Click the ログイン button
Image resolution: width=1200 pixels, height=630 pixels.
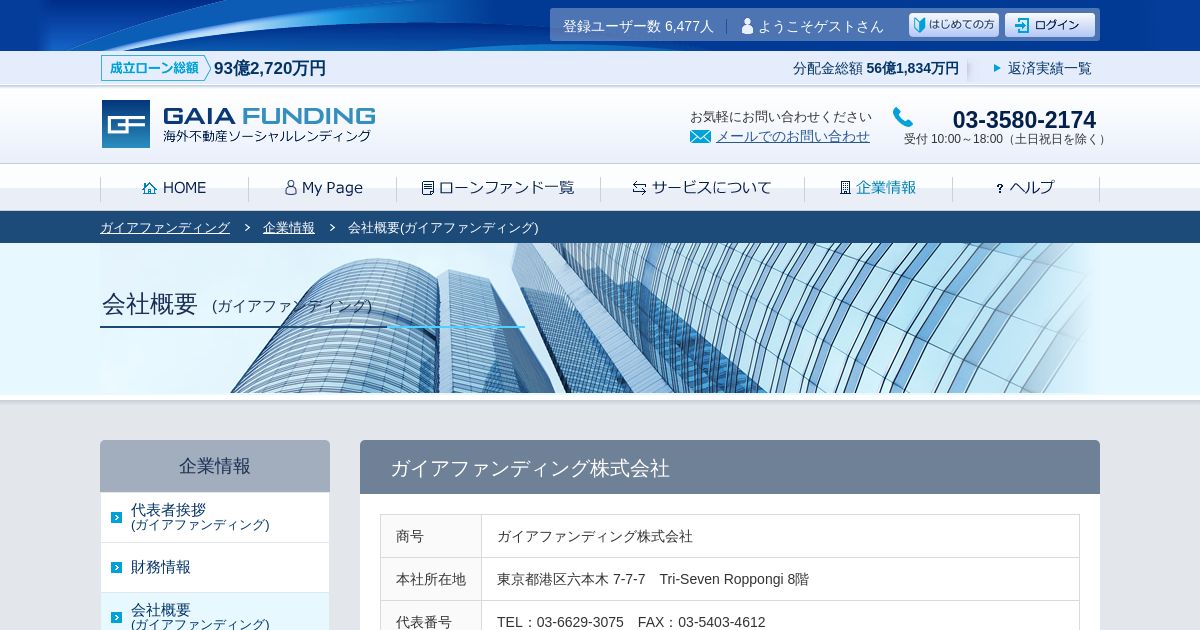tap(1050, 25)
